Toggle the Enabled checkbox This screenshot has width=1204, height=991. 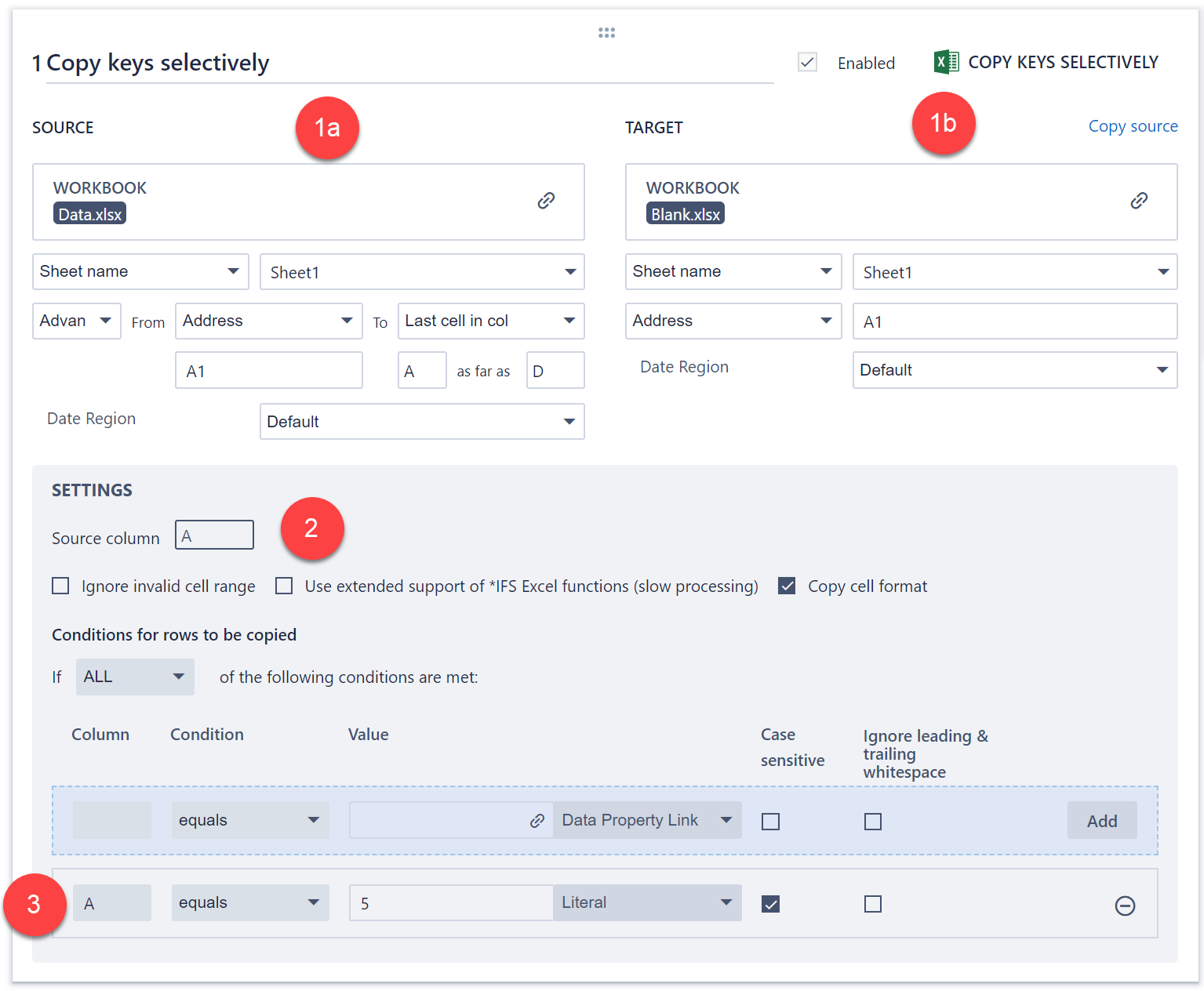[807, 63]
